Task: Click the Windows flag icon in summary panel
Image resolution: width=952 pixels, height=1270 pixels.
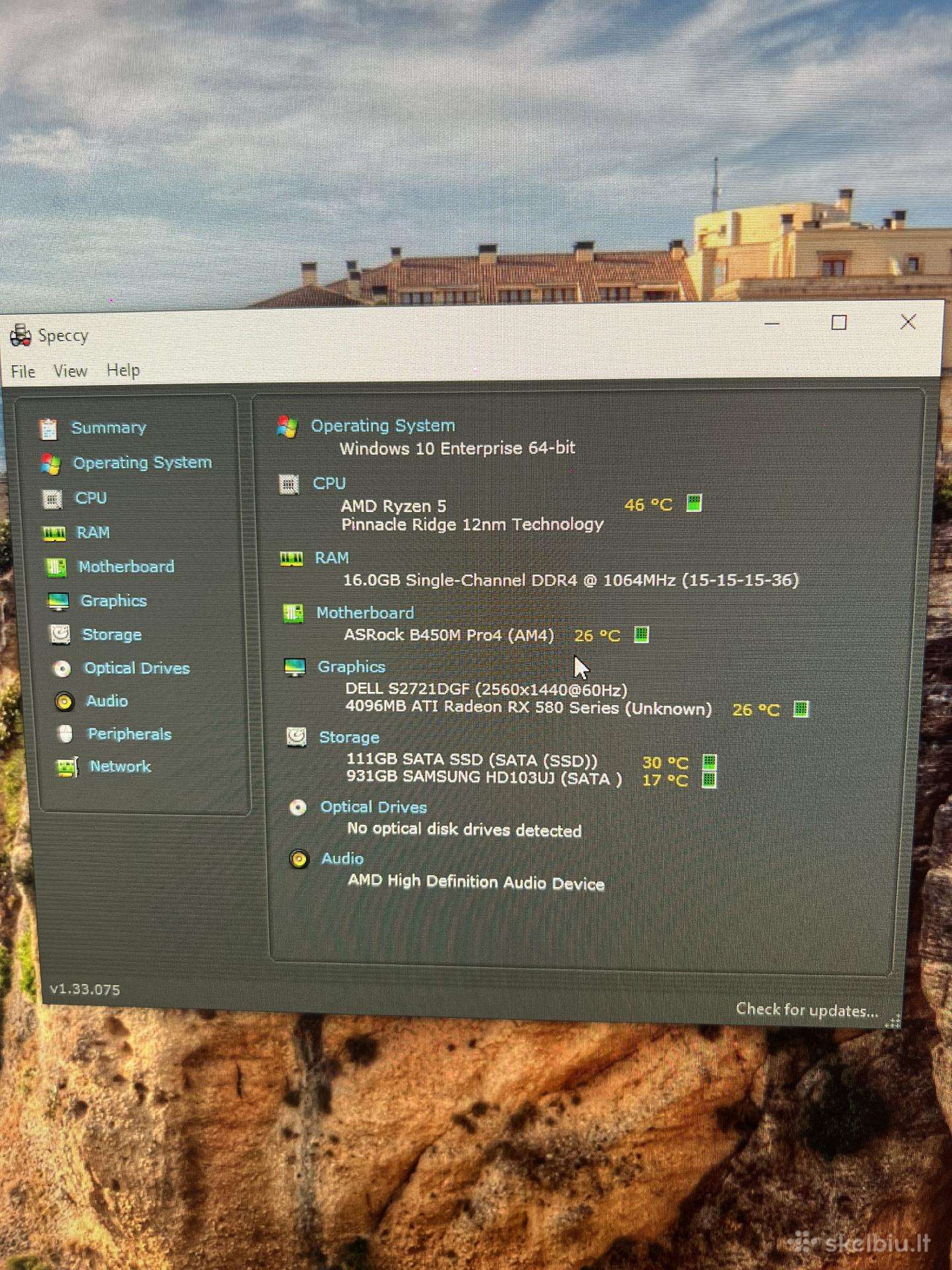Action: (x=288, y=427)
